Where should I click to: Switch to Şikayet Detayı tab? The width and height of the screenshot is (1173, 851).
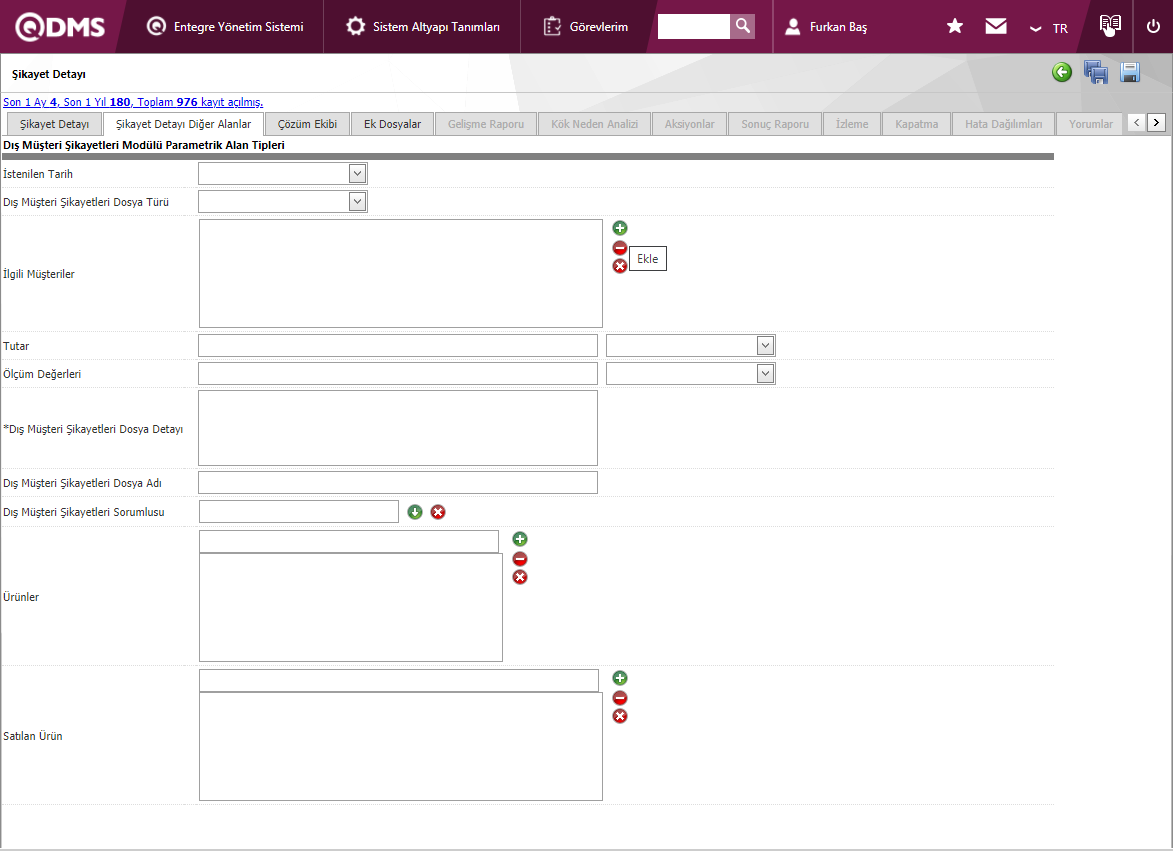tap(54, 124)
